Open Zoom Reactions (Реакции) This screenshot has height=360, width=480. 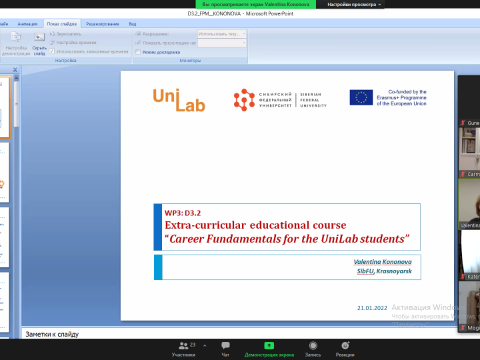[x=345, y=349]
